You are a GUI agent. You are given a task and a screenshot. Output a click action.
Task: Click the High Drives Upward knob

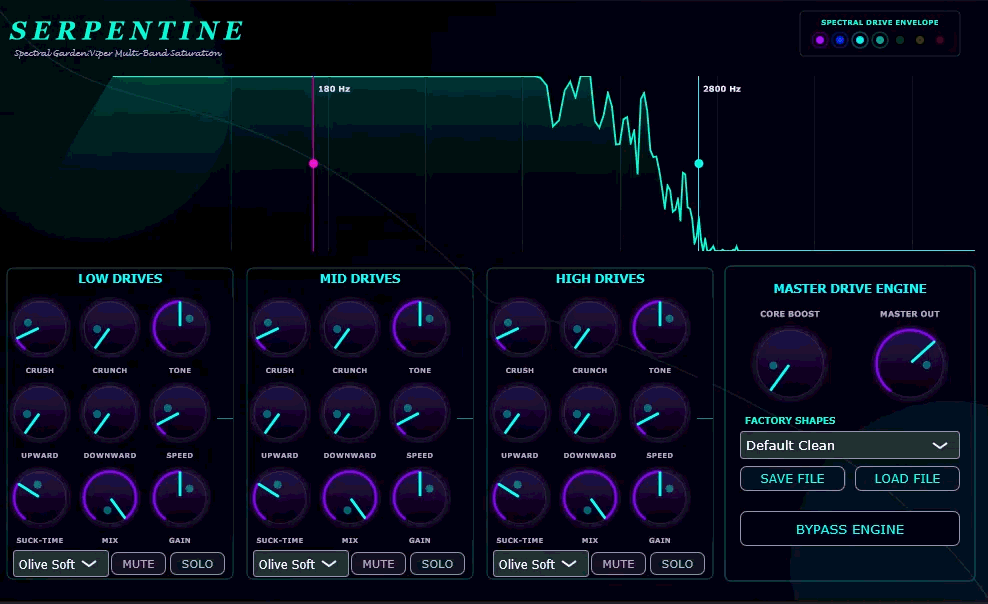click(x=520, y=413)
